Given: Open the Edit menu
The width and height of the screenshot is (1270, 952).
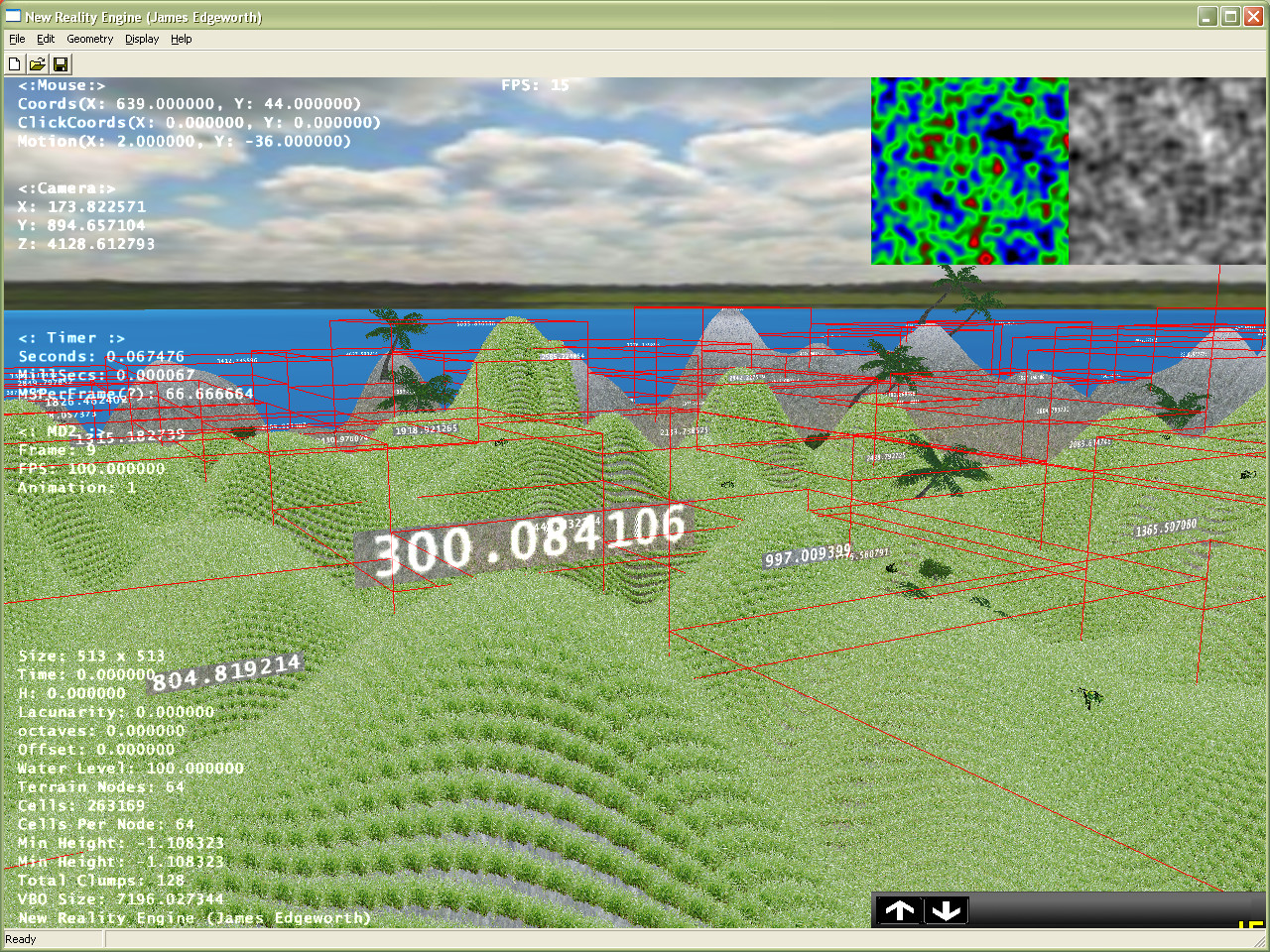Looking at the screenshot, I should coord(45,39).
